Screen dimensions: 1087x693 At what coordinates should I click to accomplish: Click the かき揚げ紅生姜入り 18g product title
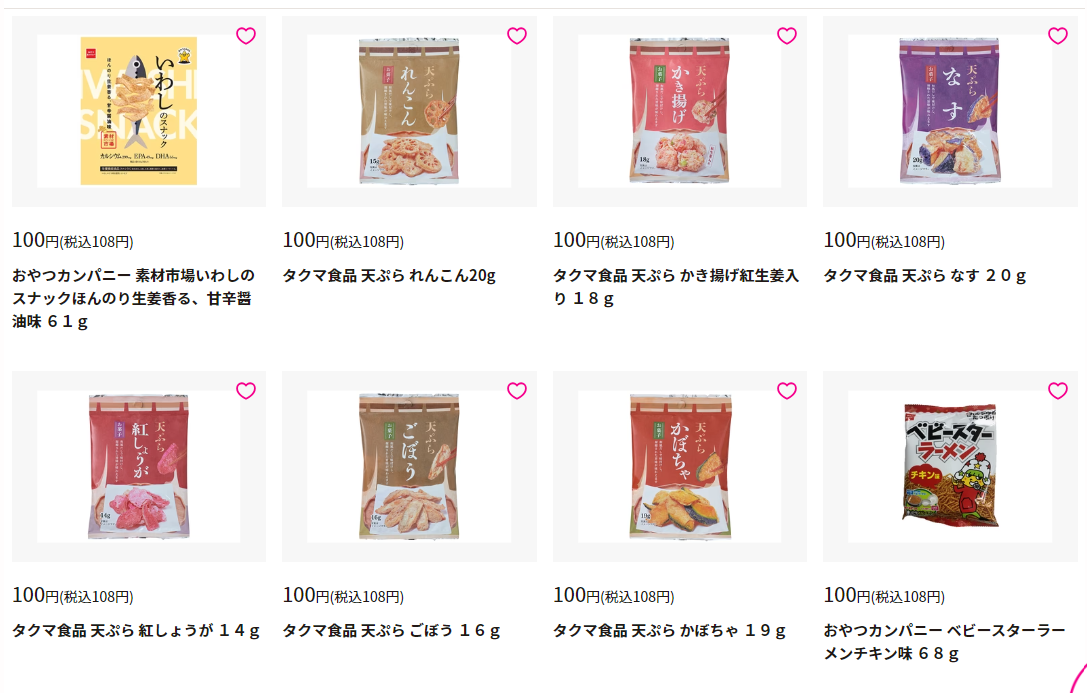click(676, 287)
